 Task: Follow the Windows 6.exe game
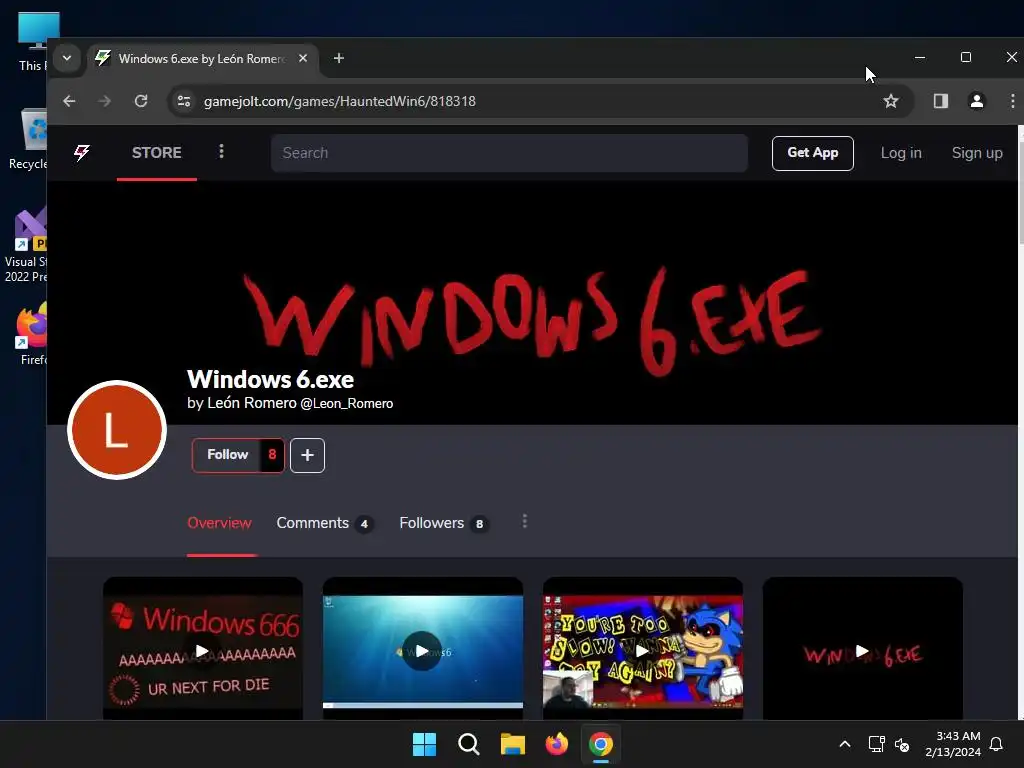[227, 455]
